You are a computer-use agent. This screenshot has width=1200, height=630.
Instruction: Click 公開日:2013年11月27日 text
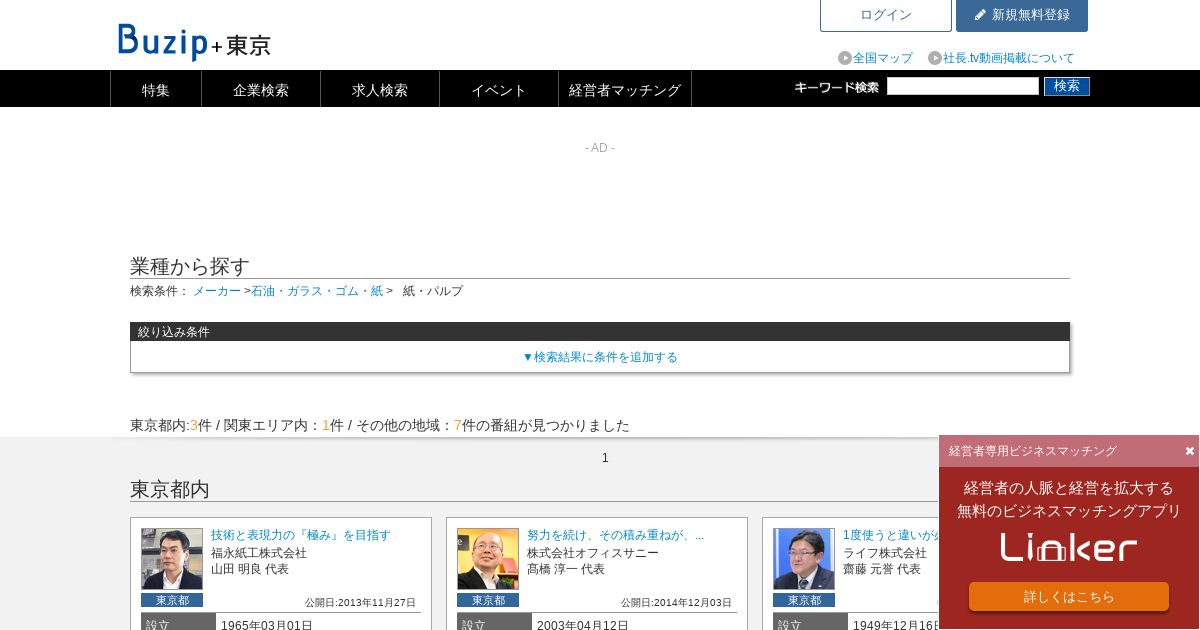click(360, 603)
